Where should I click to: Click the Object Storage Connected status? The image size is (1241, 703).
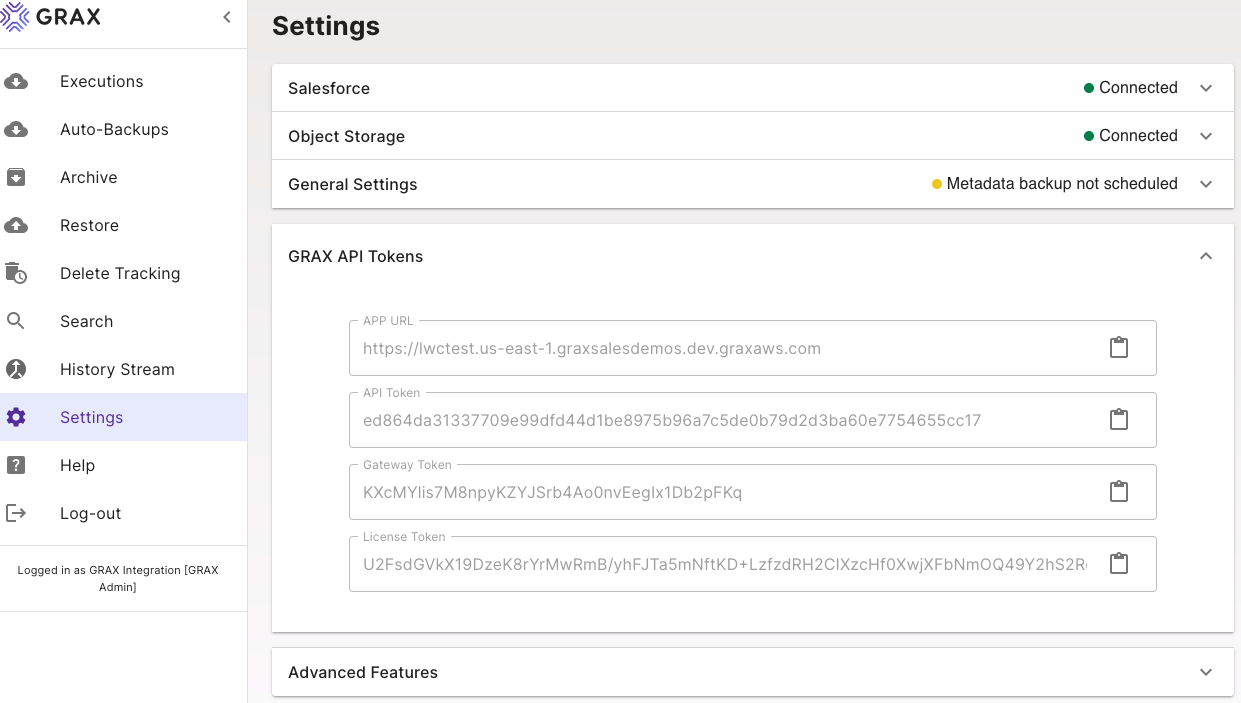(x=1131, y=135)
